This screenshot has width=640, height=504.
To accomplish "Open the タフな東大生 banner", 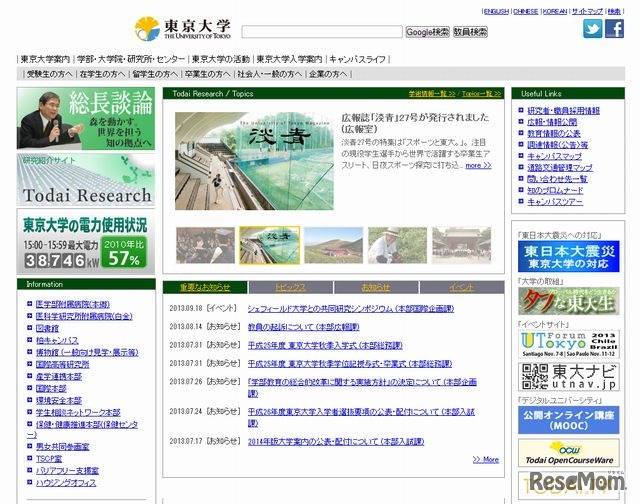I will [x=569, y=301].
